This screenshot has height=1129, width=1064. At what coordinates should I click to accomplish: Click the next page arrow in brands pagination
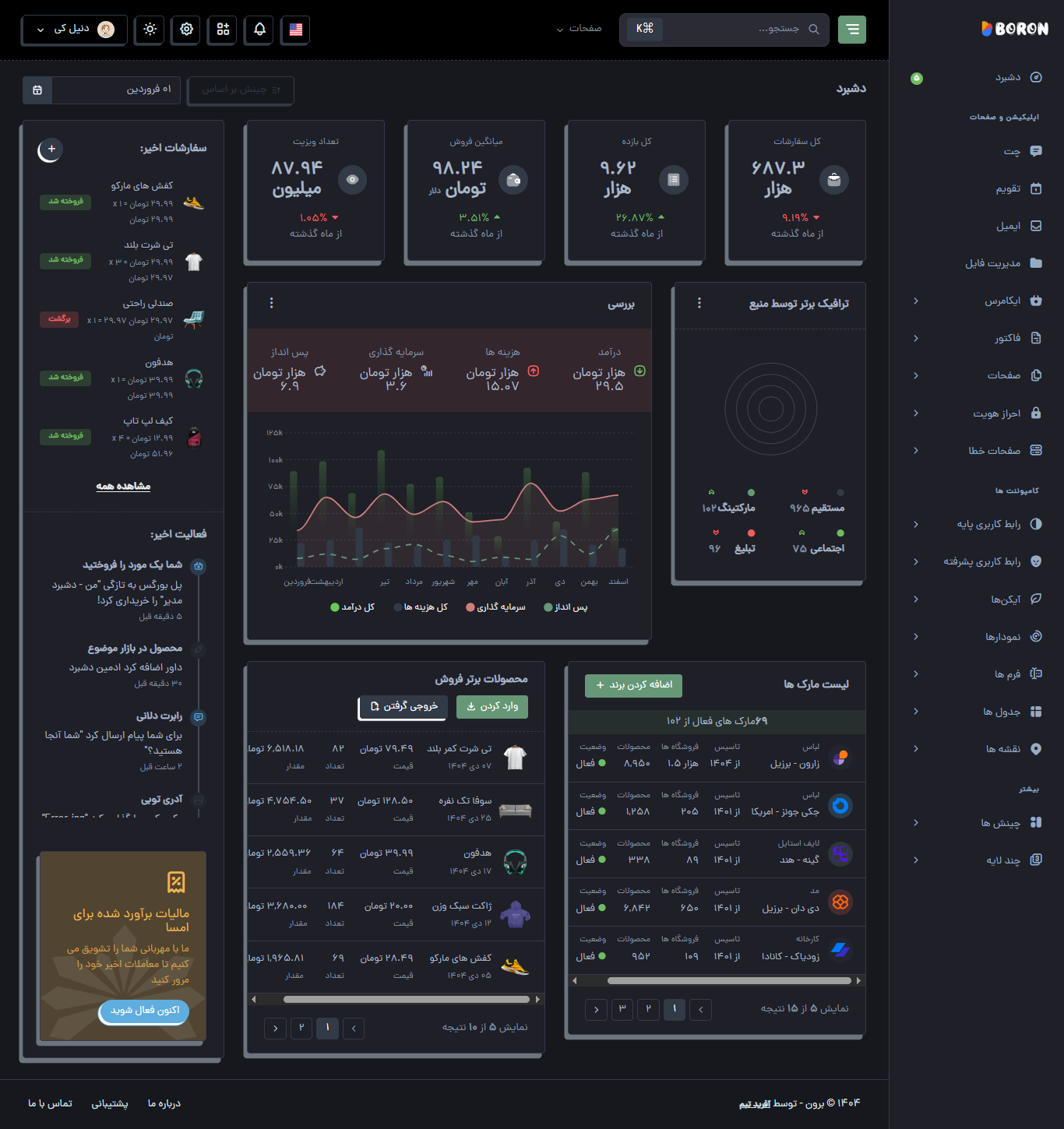[596, 1009]
